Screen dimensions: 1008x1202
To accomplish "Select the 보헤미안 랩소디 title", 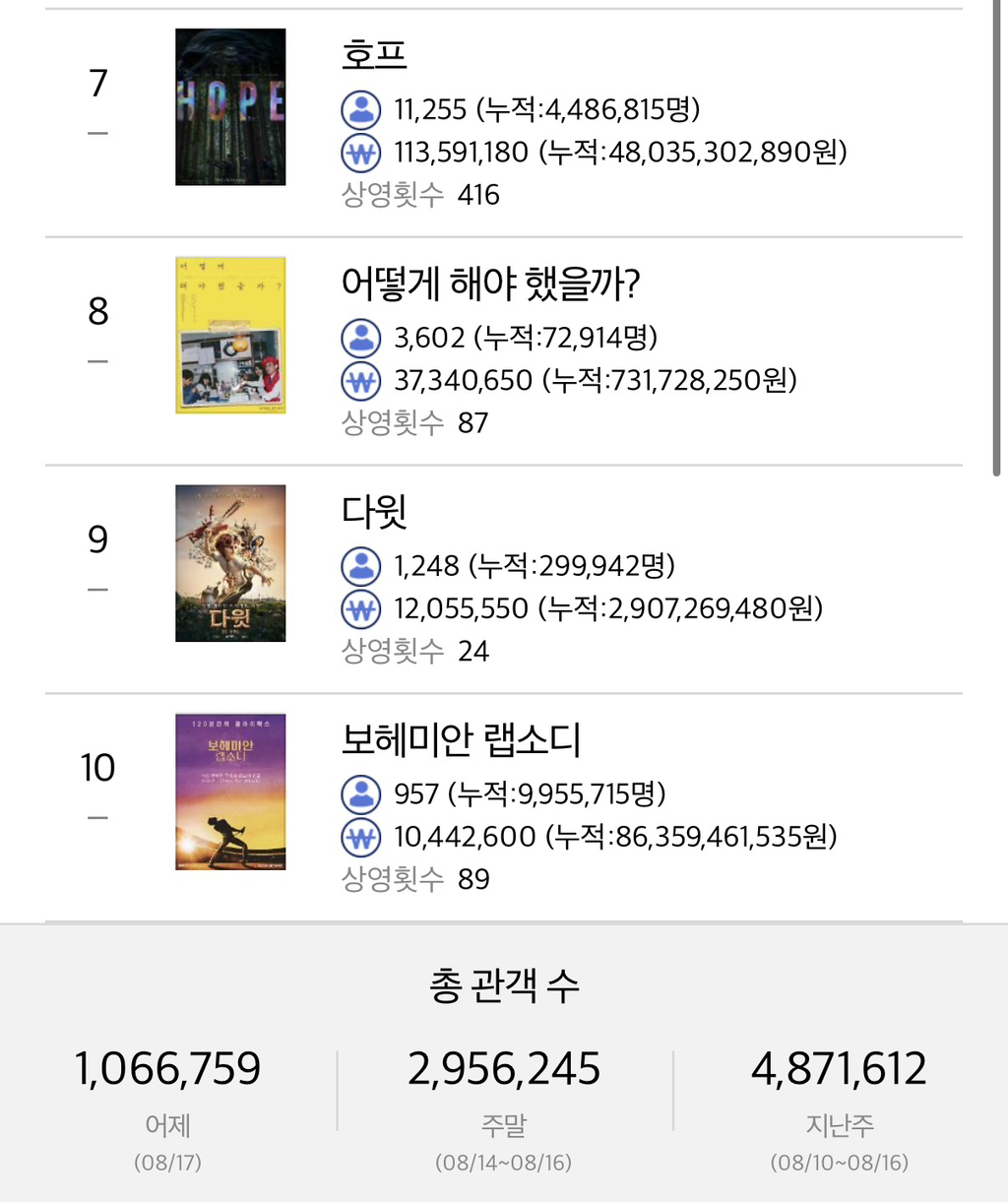I will (461, 740).
